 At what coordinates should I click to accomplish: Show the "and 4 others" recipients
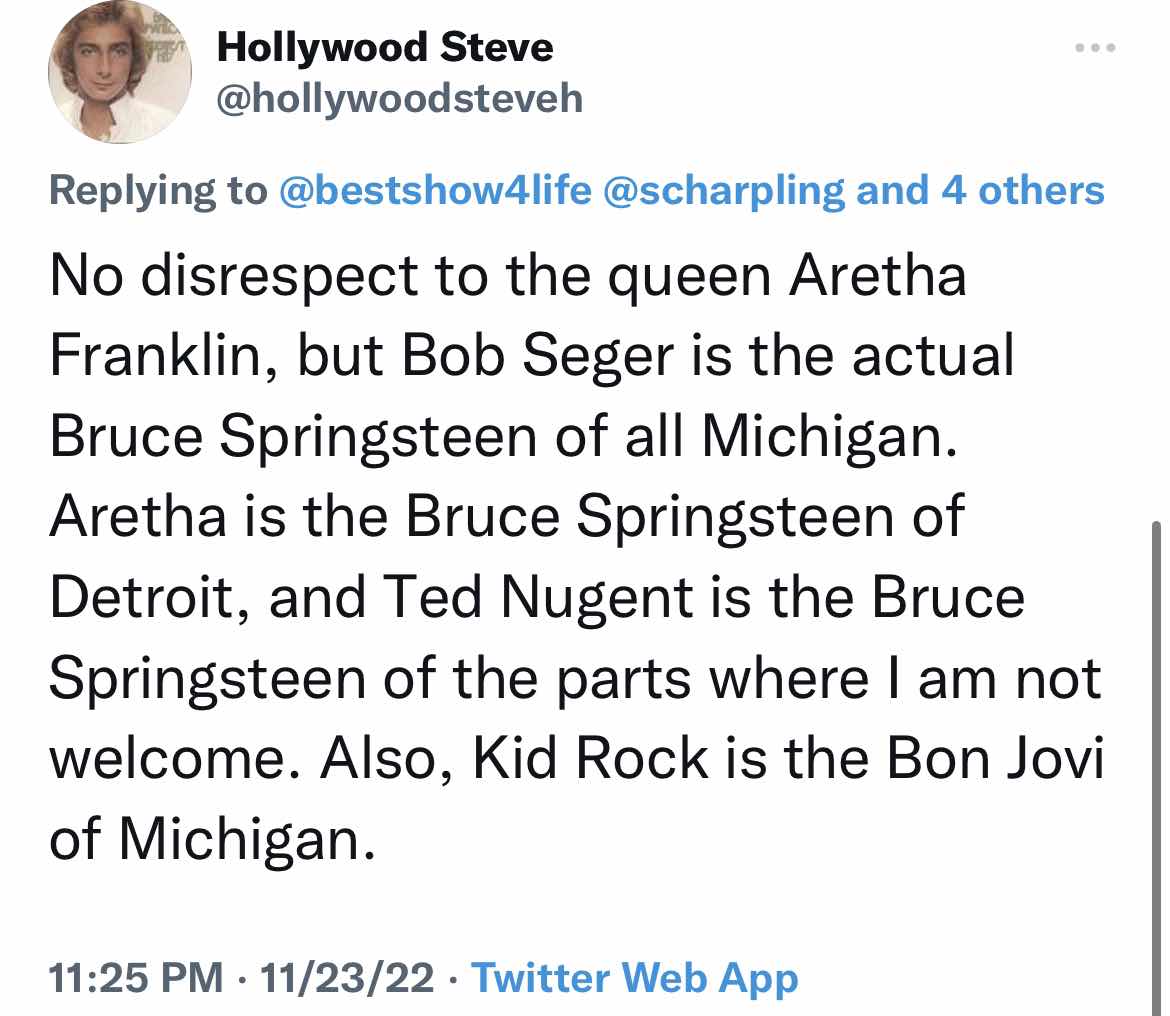point(981,189)
